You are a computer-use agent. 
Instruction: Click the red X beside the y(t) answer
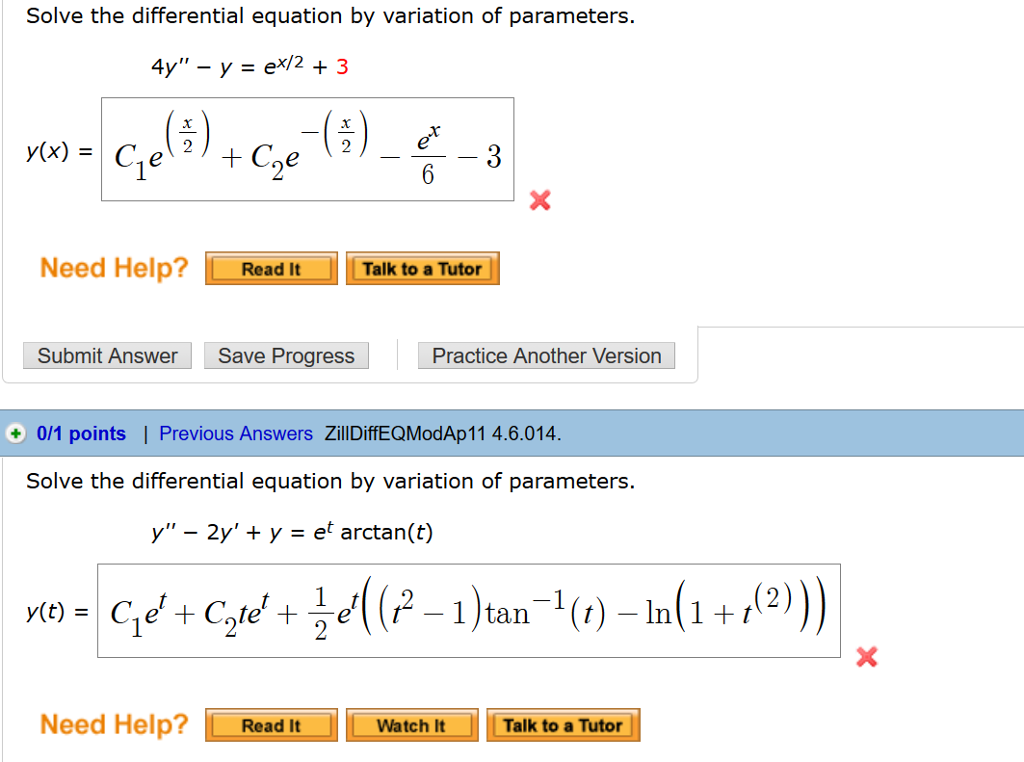(866, 657)
